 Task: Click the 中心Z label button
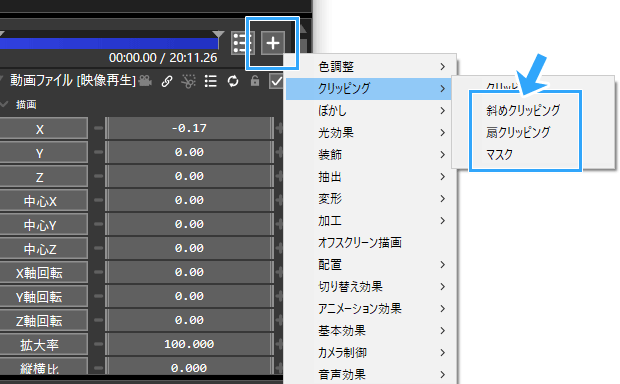(x=43, y=248)
